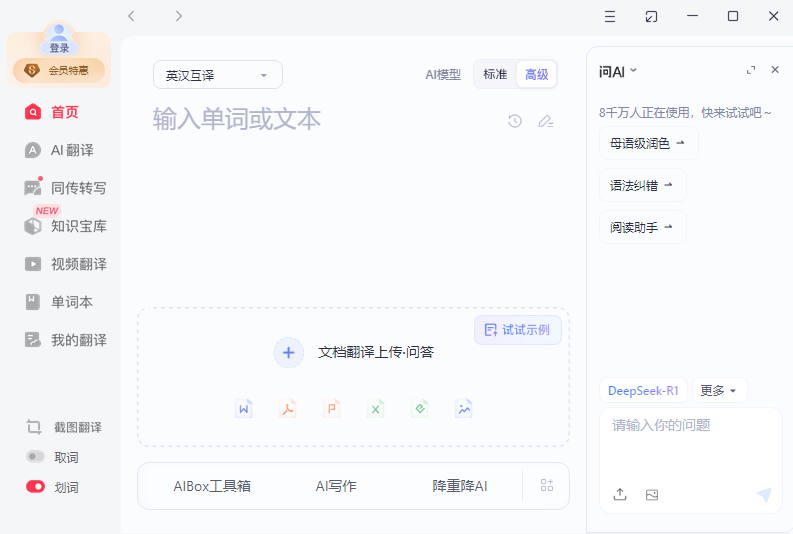Send the question with the paper plane
This screenshot has width=793, height=534.
(x=764, y=495)
